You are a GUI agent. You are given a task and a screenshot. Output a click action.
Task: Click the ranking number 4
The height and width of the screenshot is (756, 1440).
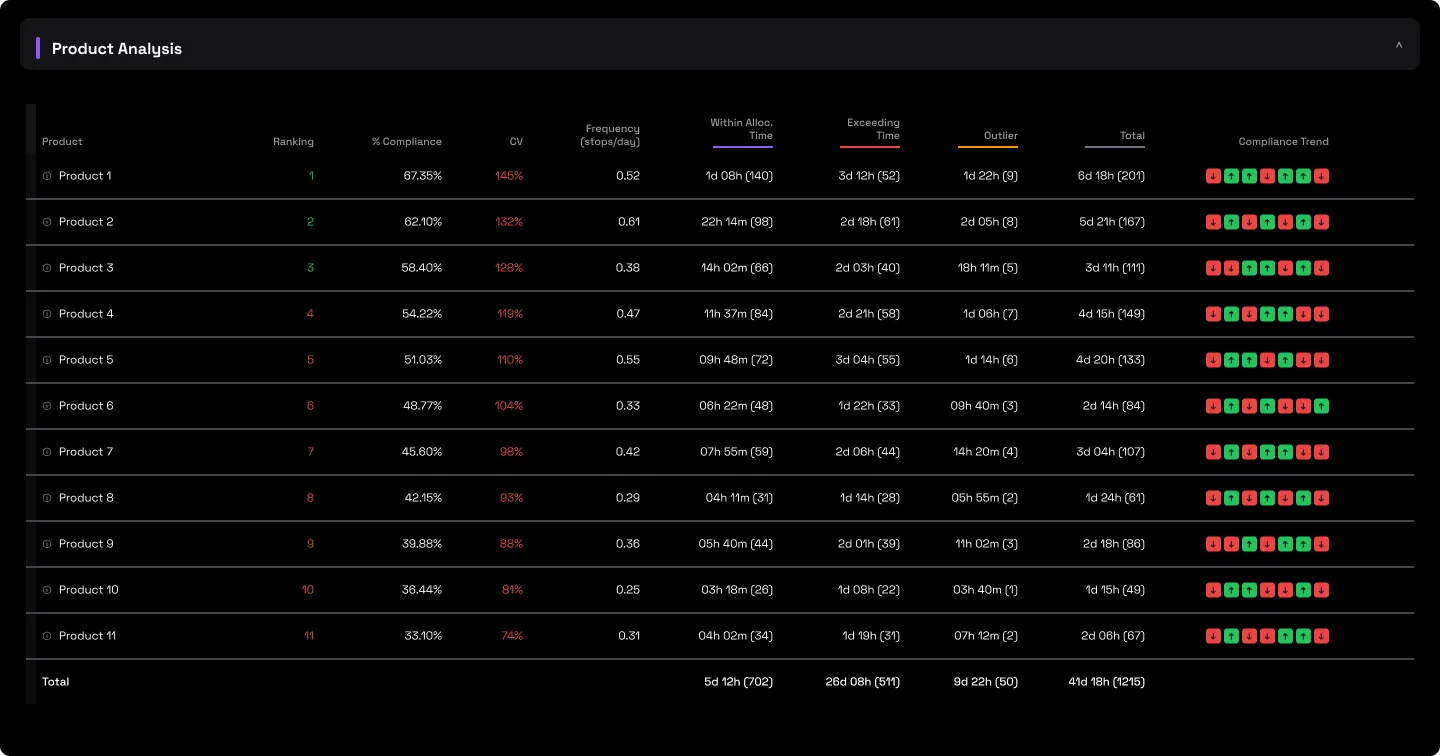[x=310, y=314]
